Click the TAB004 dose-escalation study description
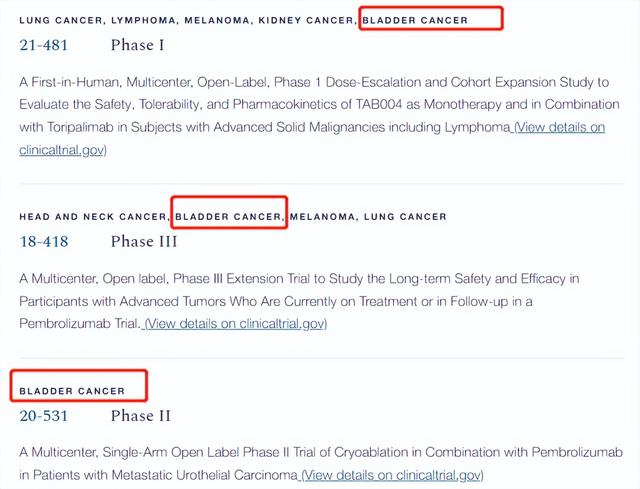 [300, 105]
